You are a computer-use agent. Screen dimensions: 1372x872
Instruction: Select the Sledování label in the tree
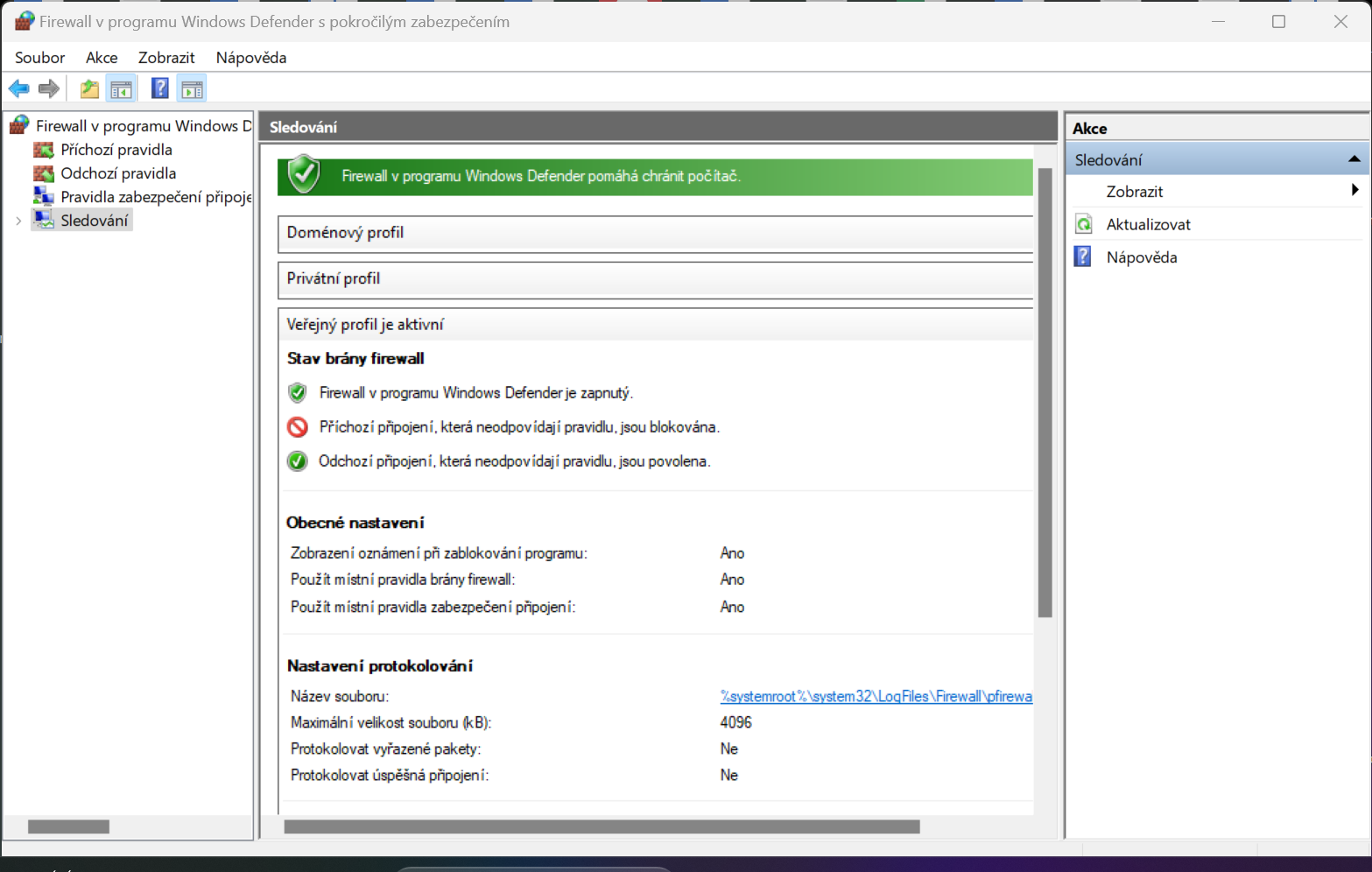[95, 221]
